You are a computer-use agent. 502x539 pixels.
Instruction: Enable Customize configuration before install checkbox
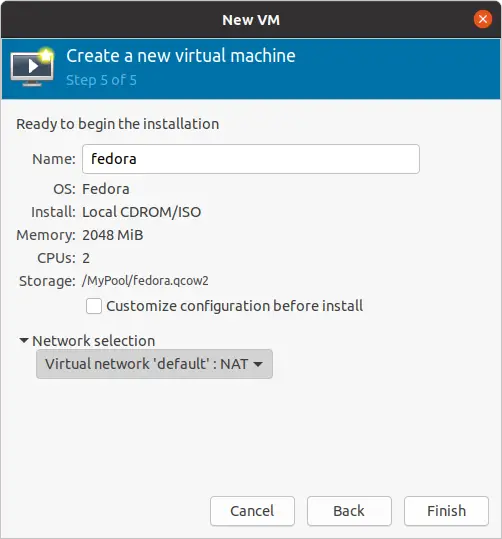click(94, 306)
